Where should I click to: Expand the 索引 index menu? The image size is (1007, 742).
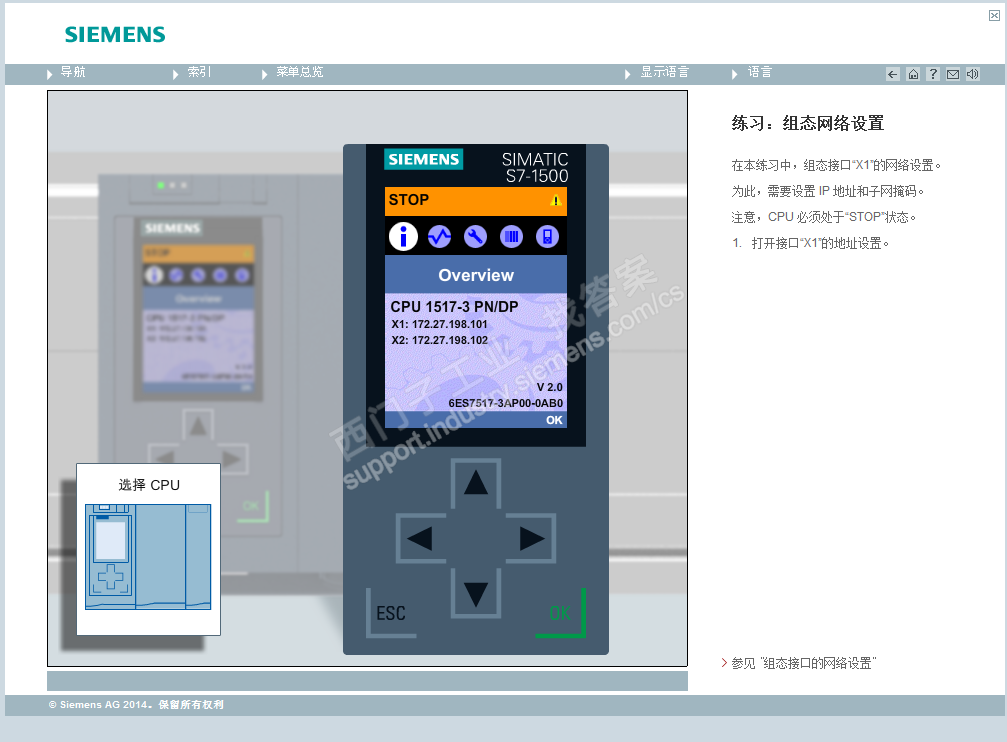[x=192, y=73]
